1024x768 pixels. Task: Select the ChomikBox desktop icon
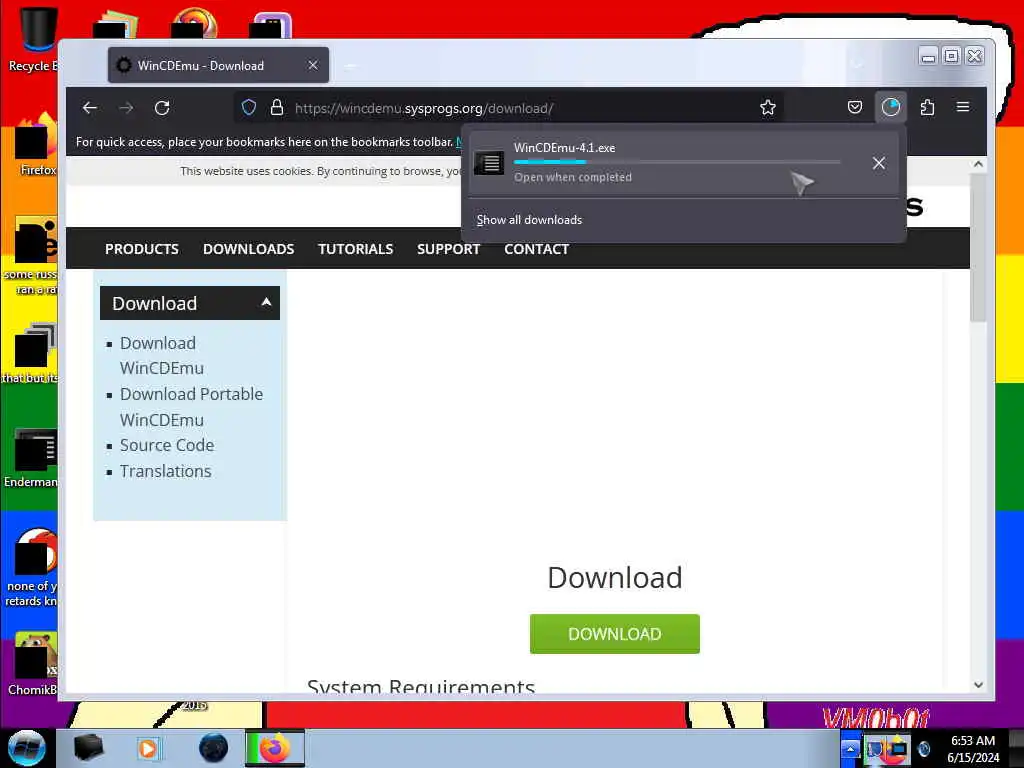tap(34, 664)
